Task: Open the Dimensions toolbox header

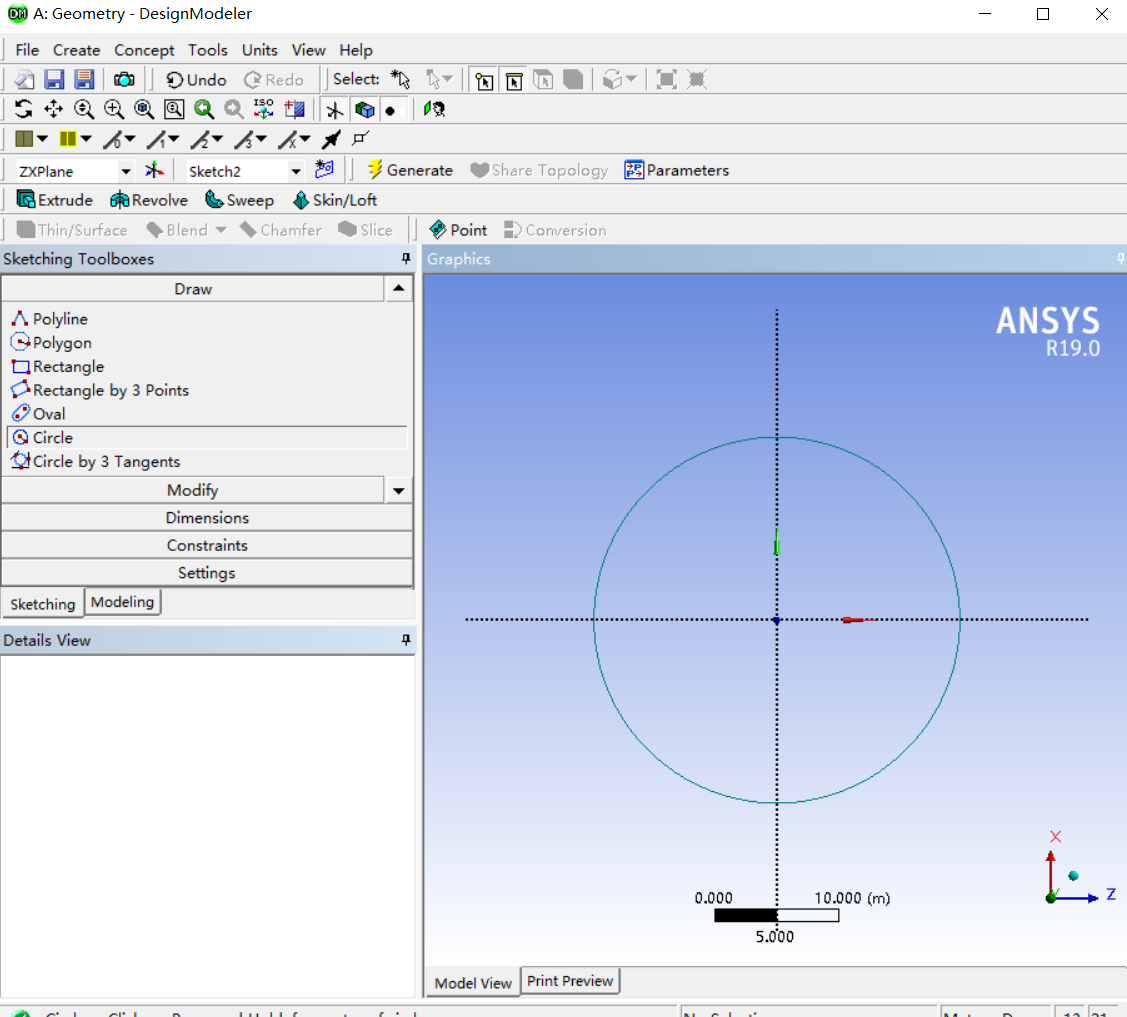Action: [207, 517]
